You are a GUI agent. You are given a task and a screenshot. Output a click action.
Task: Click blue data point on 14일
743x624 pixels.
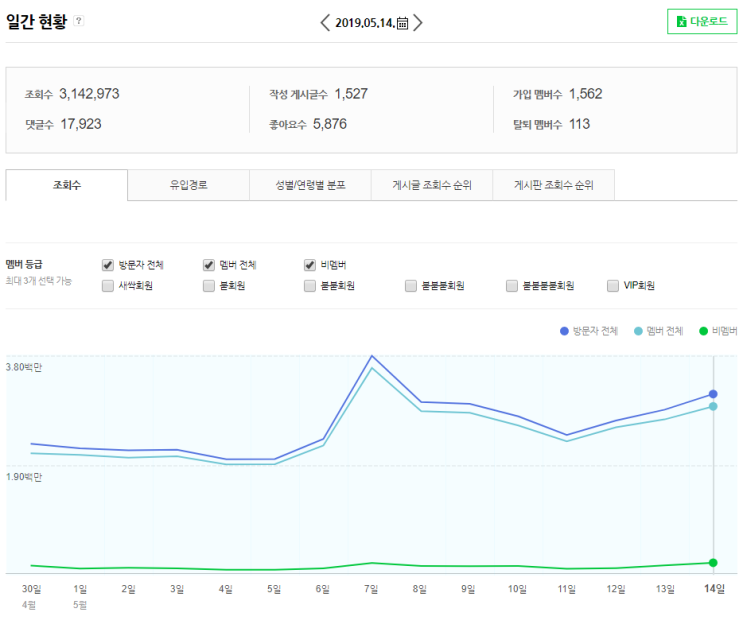(x=713, y=394)
